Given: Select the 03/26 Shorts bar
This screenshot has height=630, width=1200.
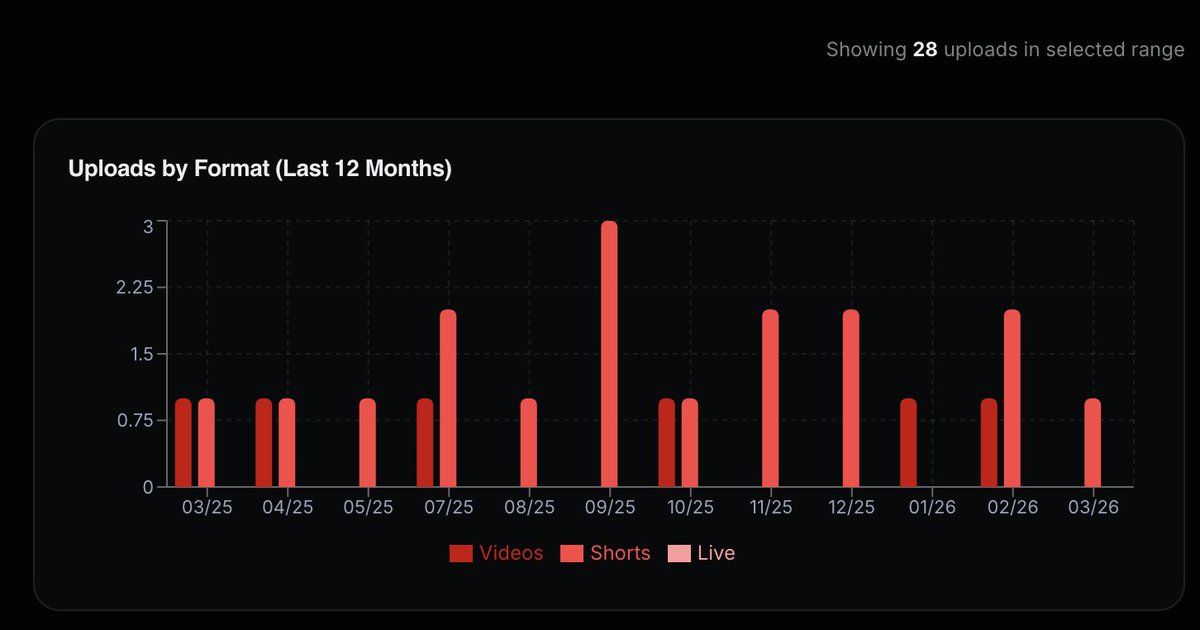Looking at the screenshot, I should tap(1093, 443).
